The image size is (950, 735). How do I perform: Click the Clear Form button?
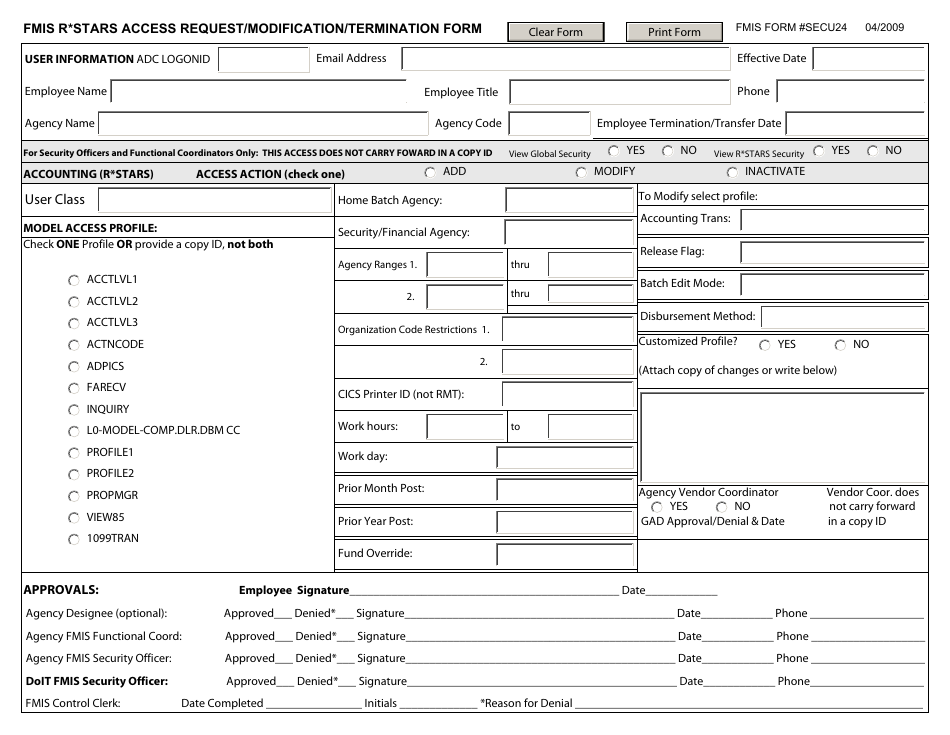click(x=556, y=31)
